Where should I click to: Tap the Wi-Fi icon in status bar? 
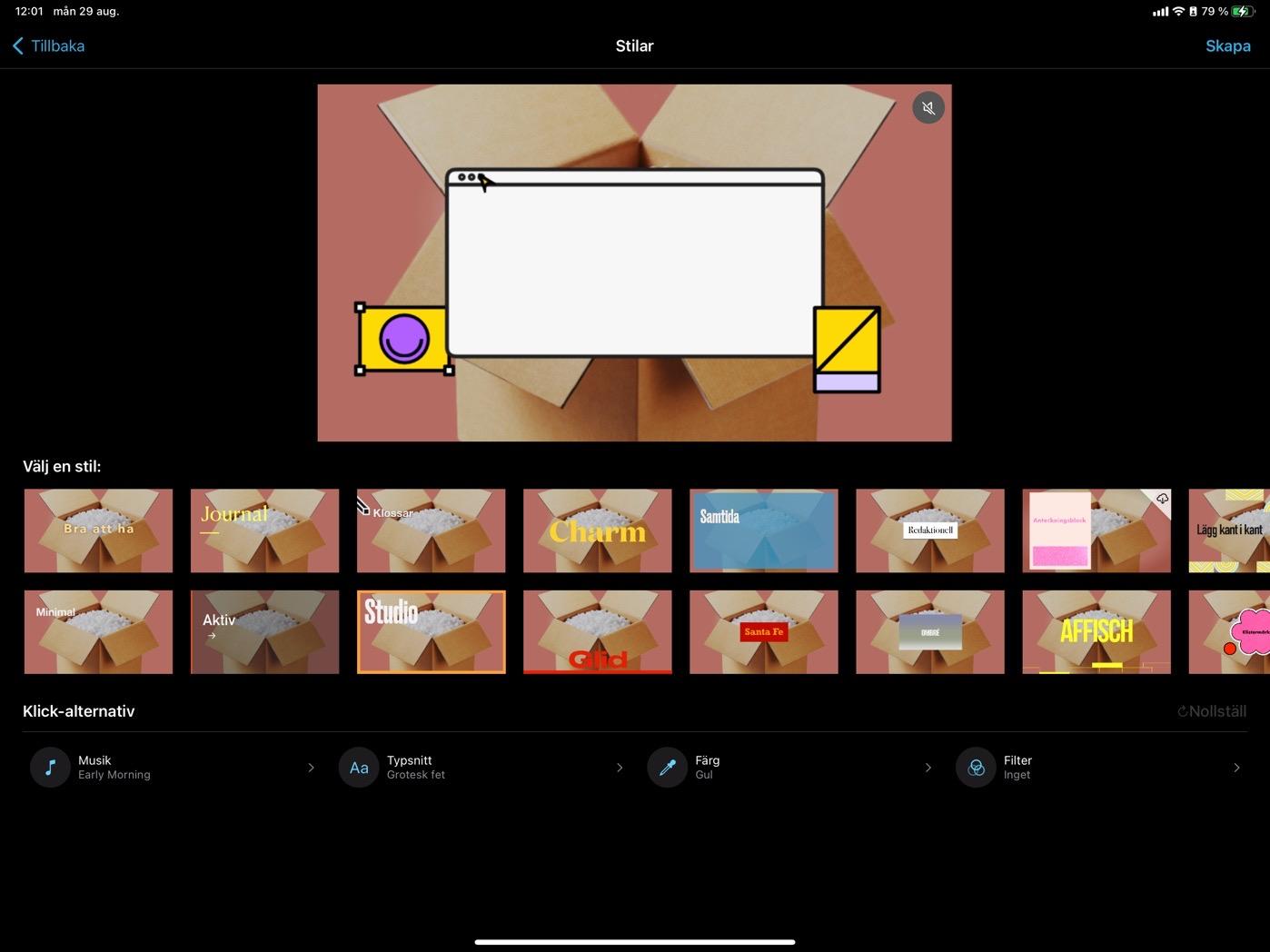point(1178,11)
